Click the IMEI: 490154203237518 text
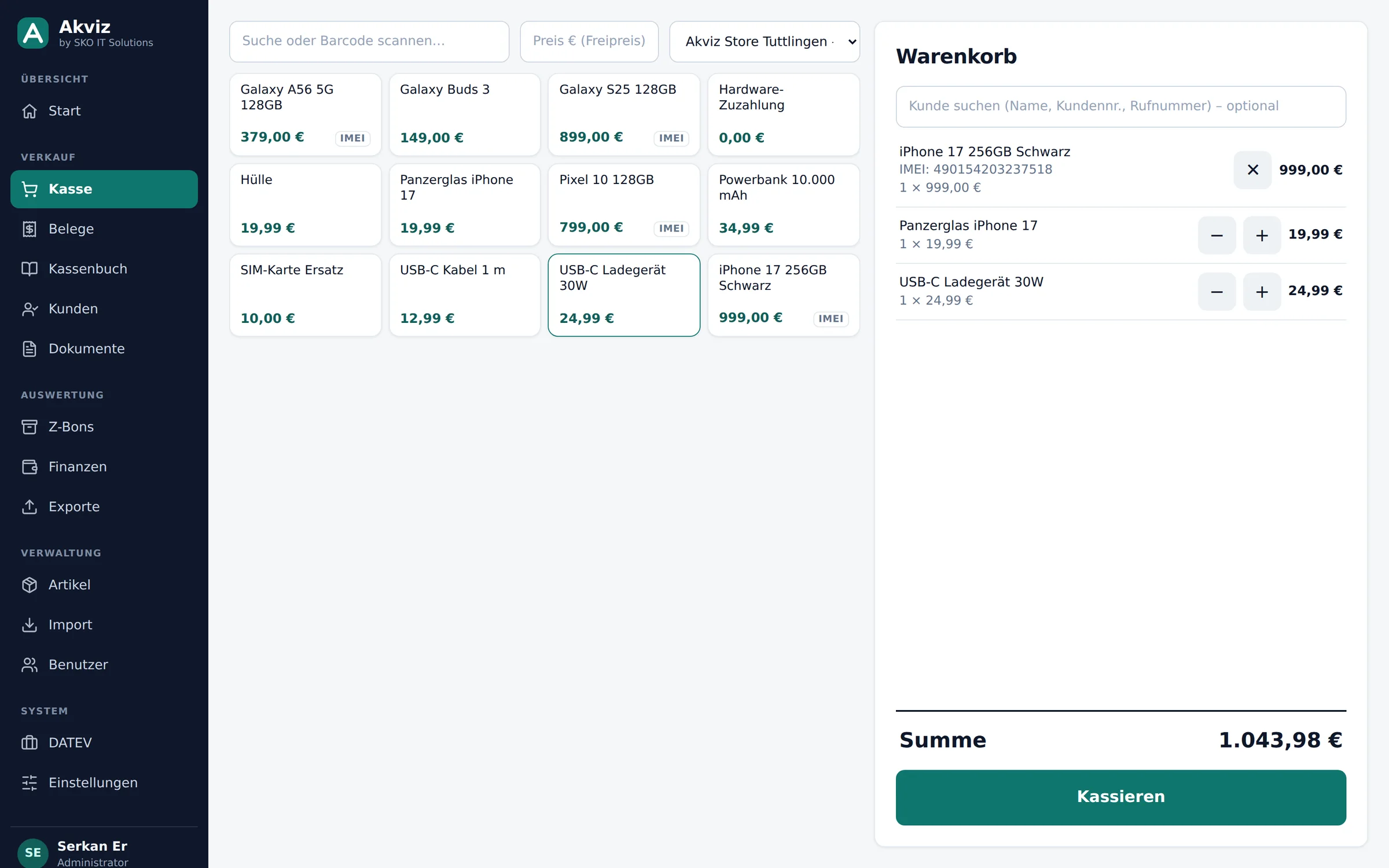The image size is (1389, 868). [976, 169]
